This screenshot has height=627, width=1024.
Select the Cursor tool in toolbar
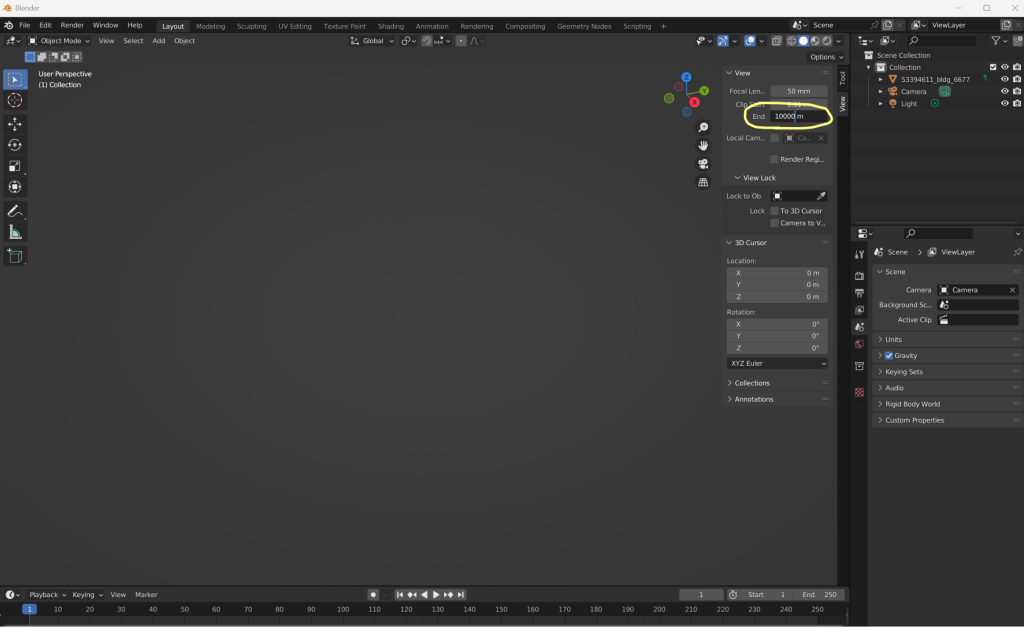click(15, 101)
